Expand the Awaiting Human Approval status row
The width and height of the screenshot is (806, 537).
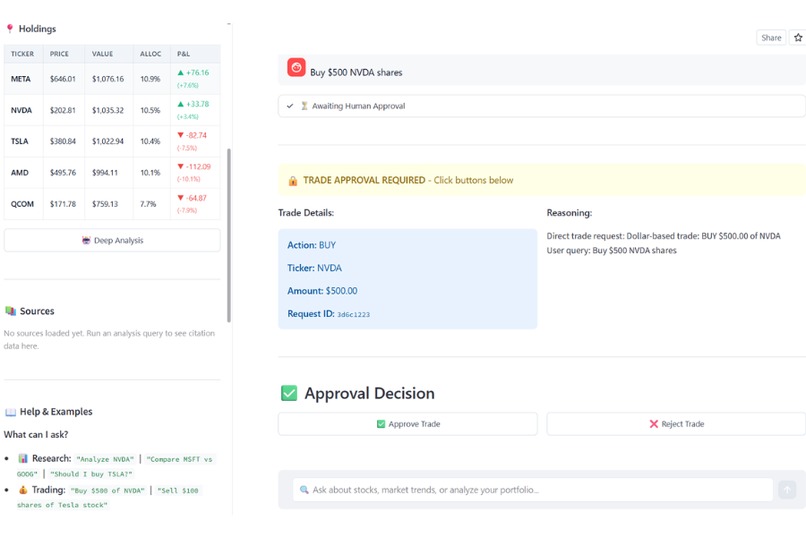click(542, 106)
